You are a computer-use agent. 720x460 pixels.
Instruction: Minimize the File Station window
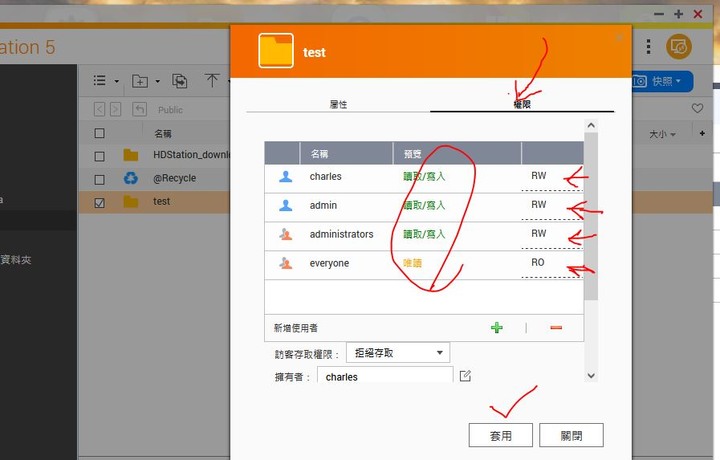click(x=659, y=14)
